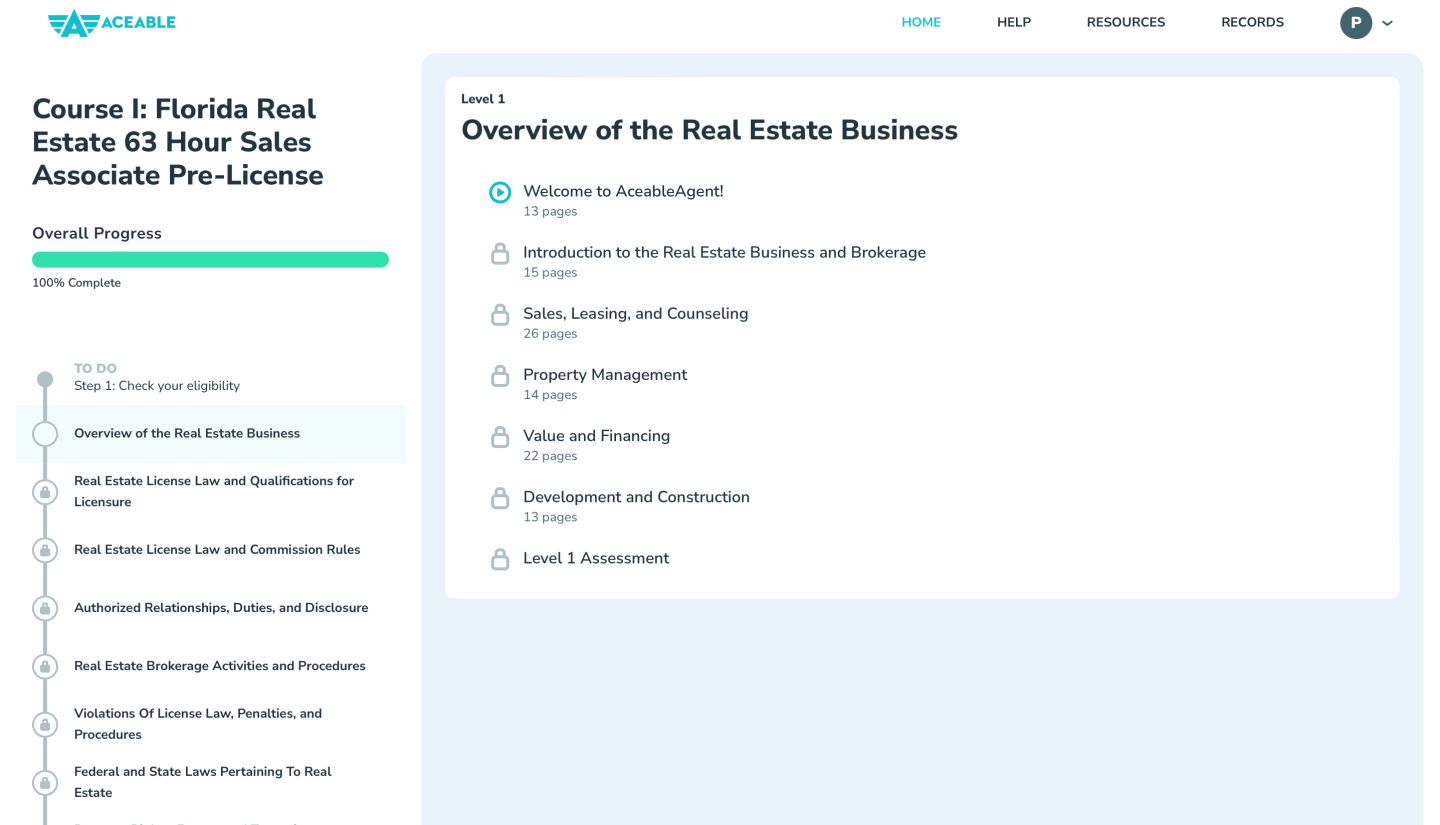Click the empty circle marker beside Overview of the Real Estate Business
This screenshot has height=825, width=1440.
click(x=45, y=433)
